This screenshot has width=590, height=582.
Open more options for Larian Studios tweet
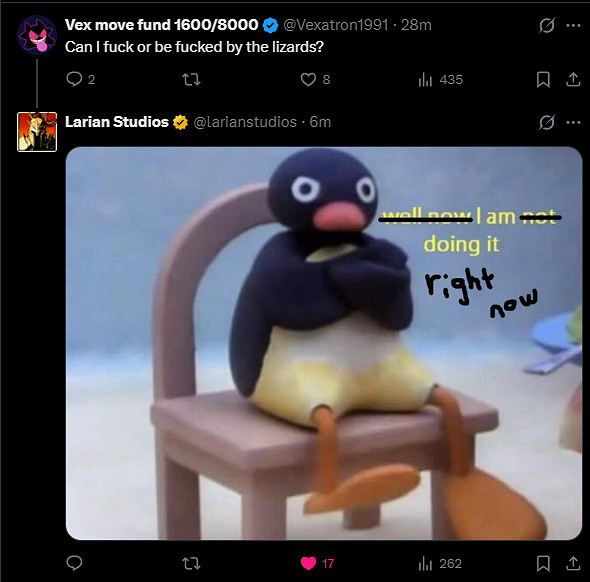tap(573, 122)
